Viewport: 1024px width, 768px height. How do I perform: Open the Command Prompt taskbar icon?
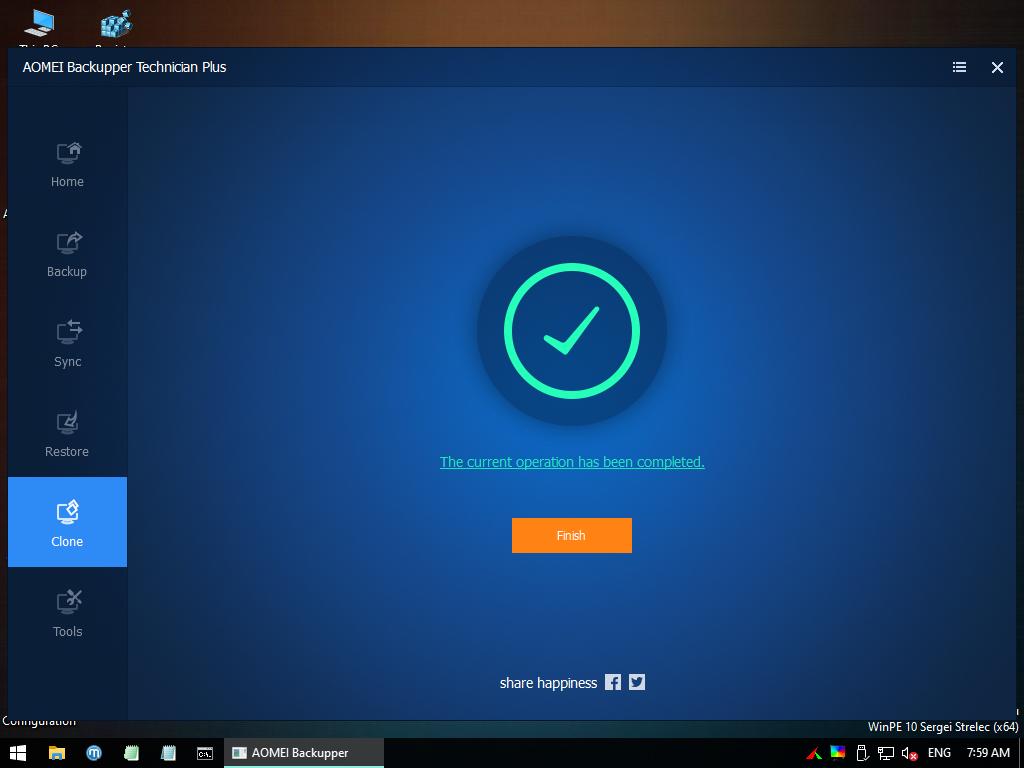tap(205, 753)
